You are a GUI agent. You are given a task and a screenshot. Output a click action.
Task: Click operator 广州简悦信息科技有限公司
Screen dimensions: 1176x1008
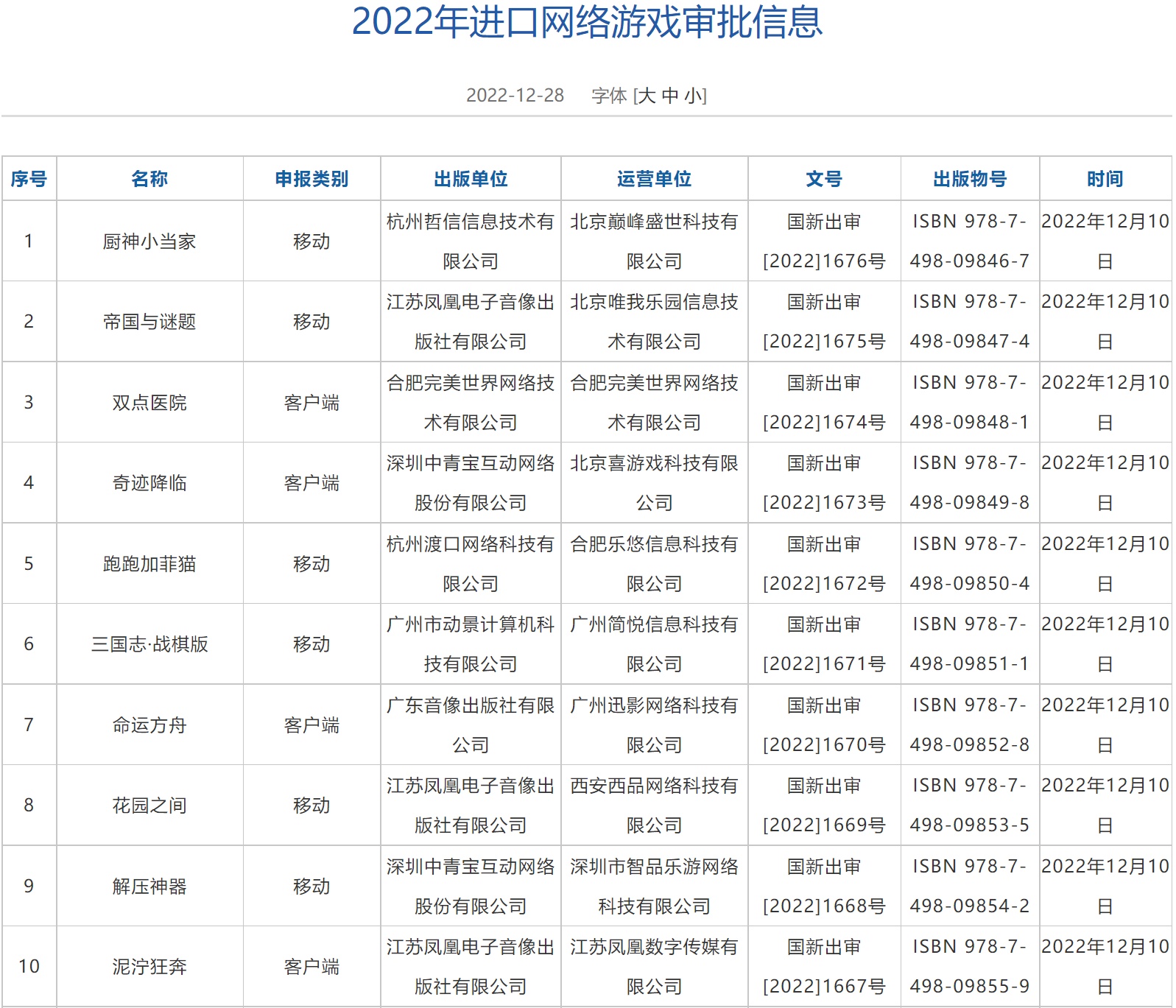click(x=655, y=644)
